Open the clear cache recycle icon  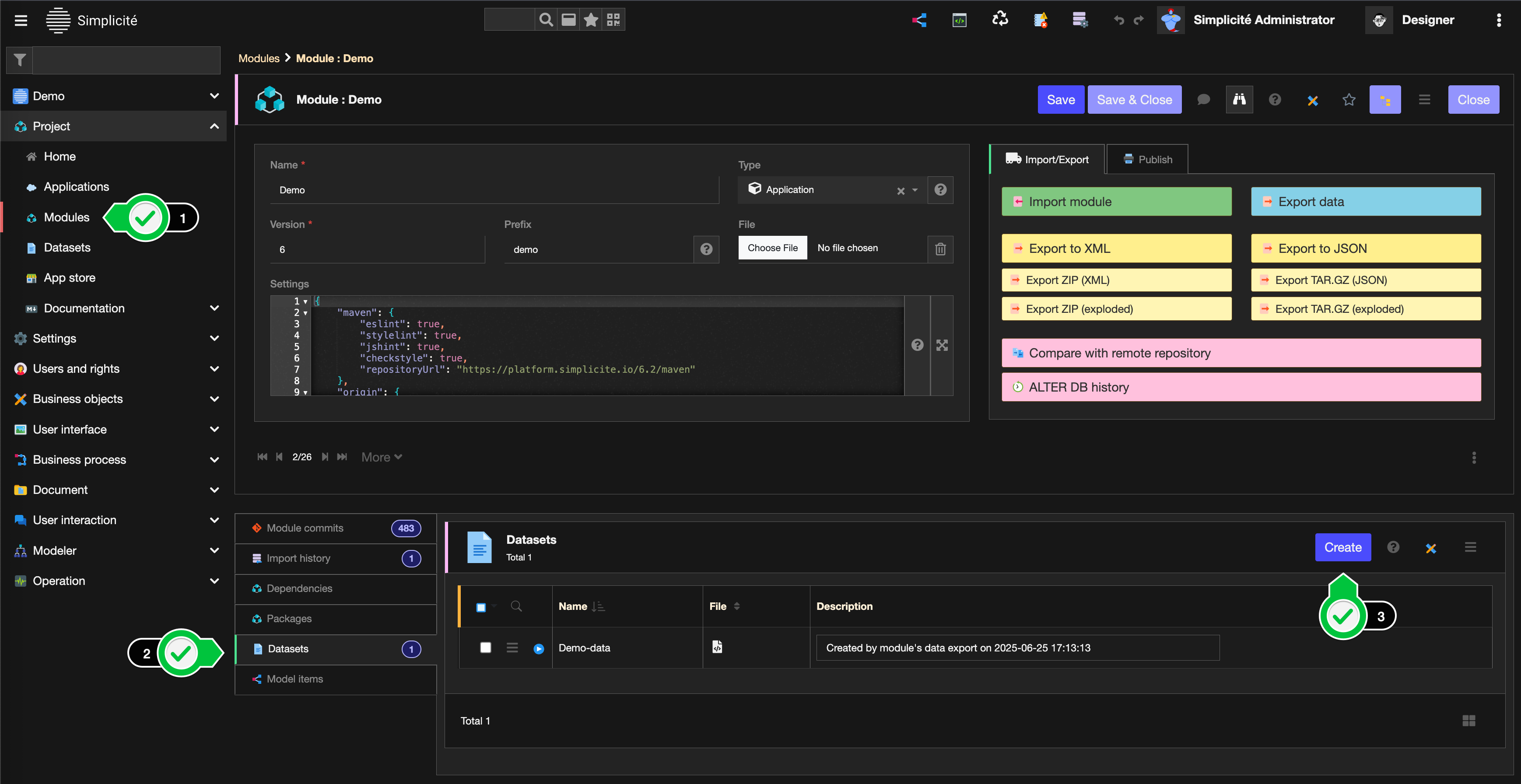999,20
